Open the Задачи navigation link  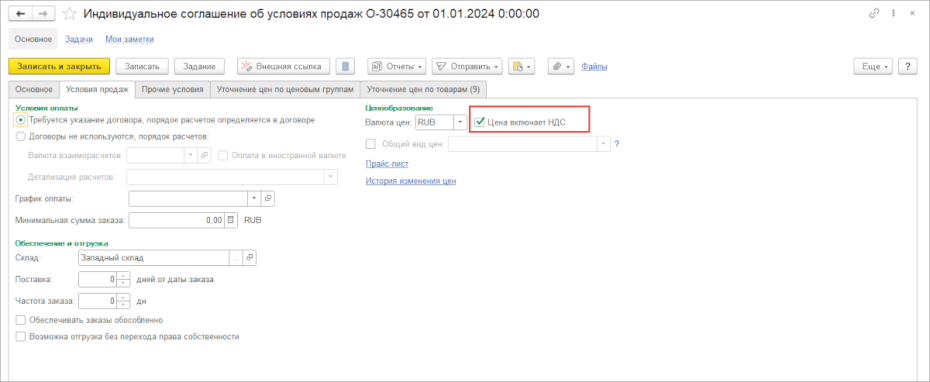pyautogui.click(x=79, y=39)
